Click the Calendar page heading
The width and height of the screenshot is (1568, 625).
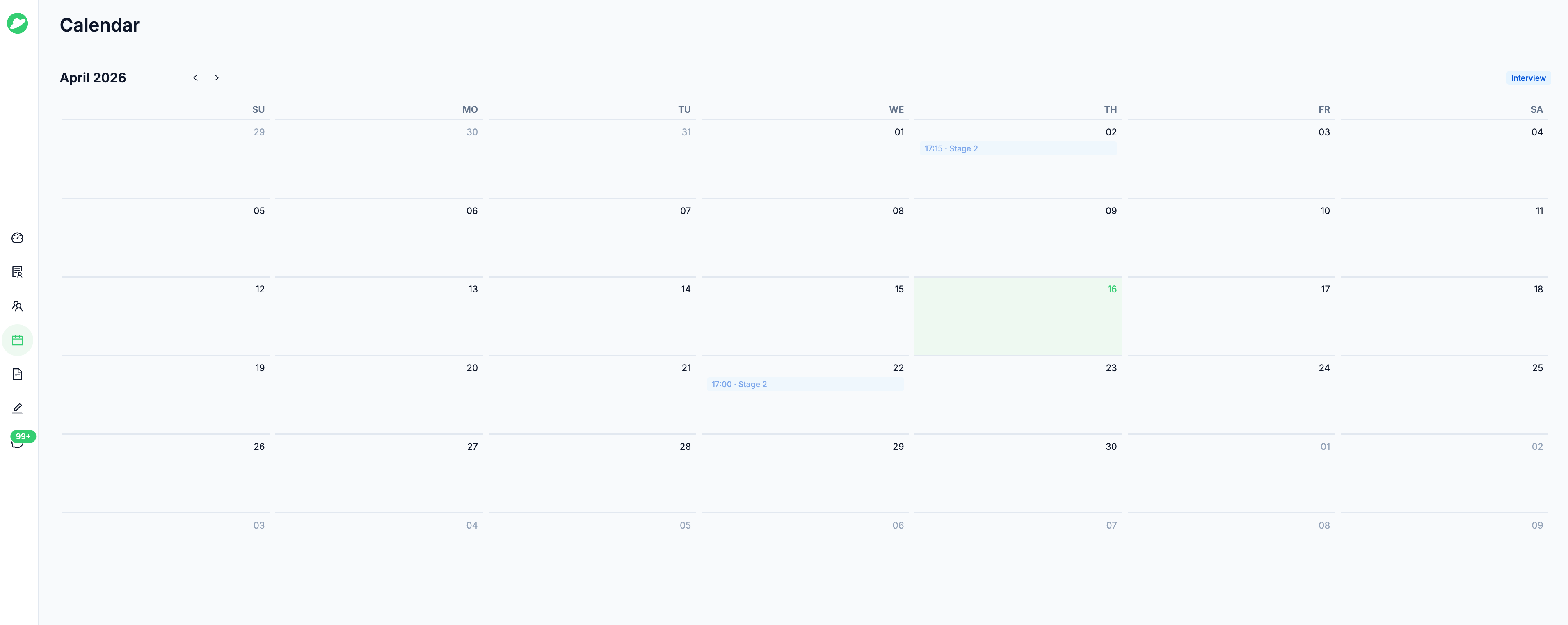(100, 25)
